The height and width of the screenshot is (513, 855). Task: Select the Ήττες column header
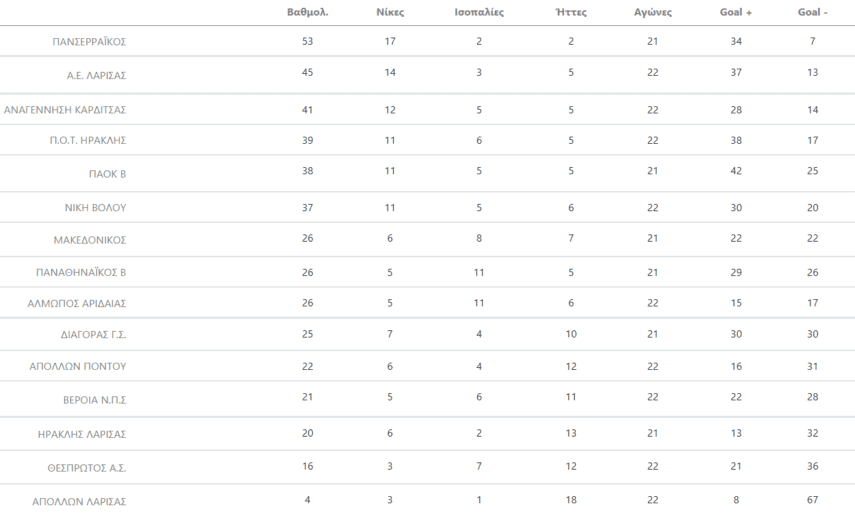[570, 13]
